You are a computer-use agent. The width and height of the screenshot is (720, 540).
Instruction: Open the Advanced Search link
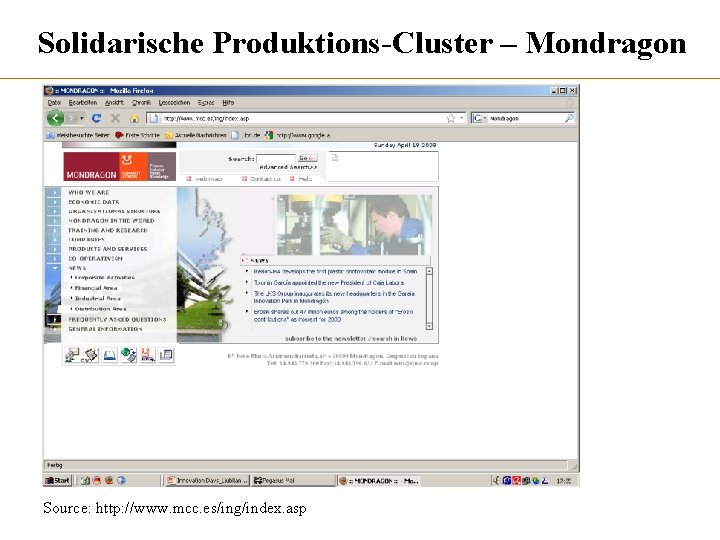click(x=288, y=167)
